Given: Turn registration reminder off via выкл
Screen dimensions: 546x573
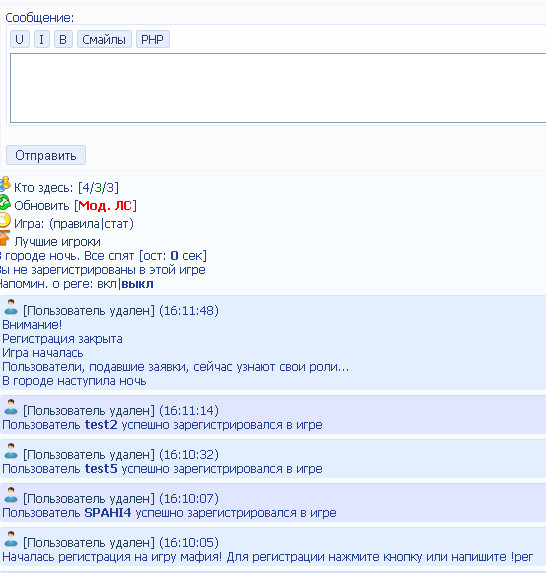Looking at the screenshot, I should 137,284.
